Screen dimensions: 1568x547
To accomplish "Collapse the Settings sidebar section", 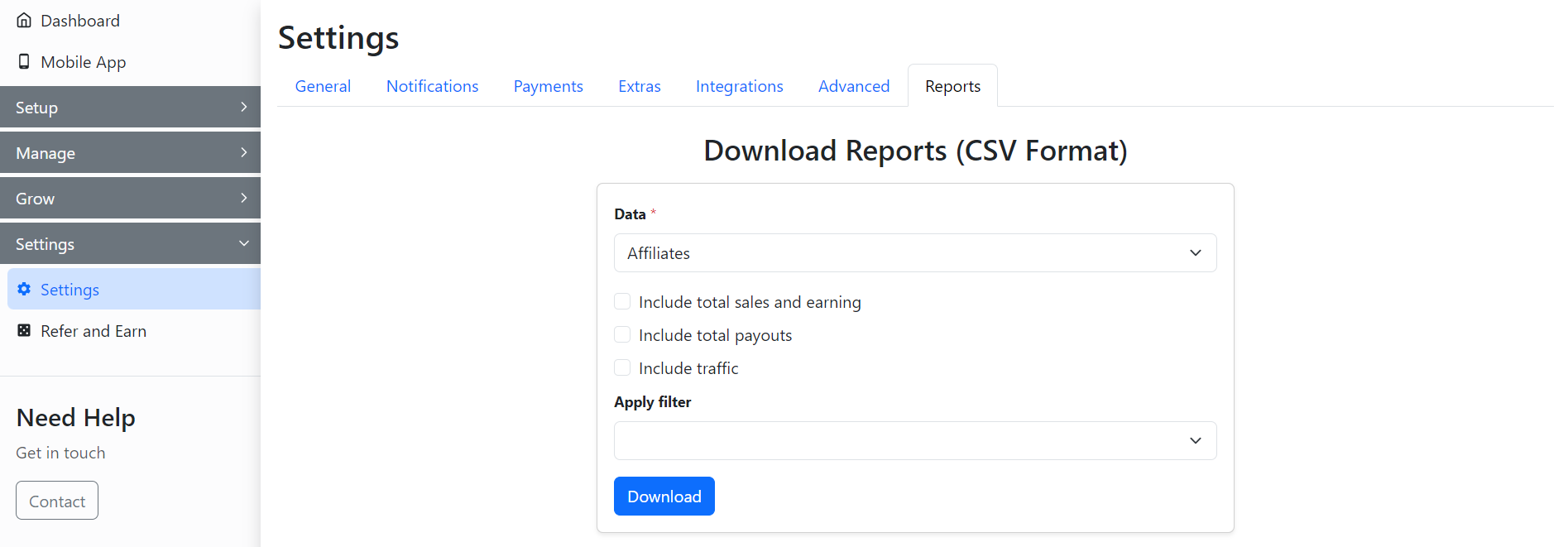I will click(130, 244).
